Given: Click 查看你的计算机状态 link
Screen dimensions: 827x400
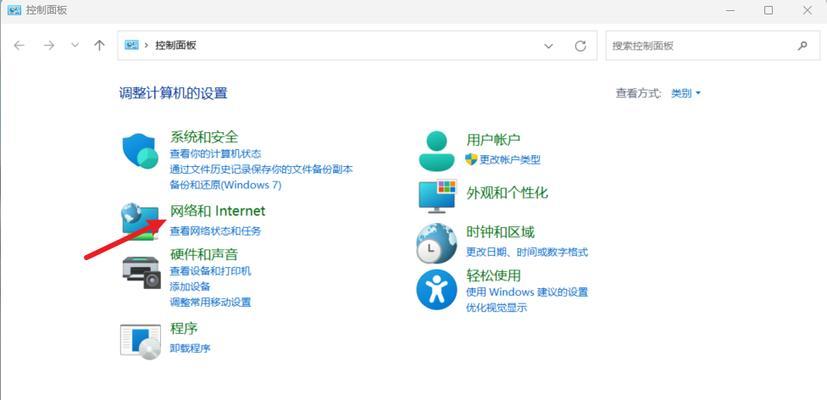Looking at the screenshot, I should pyautogui.click(x=215, y=154).
